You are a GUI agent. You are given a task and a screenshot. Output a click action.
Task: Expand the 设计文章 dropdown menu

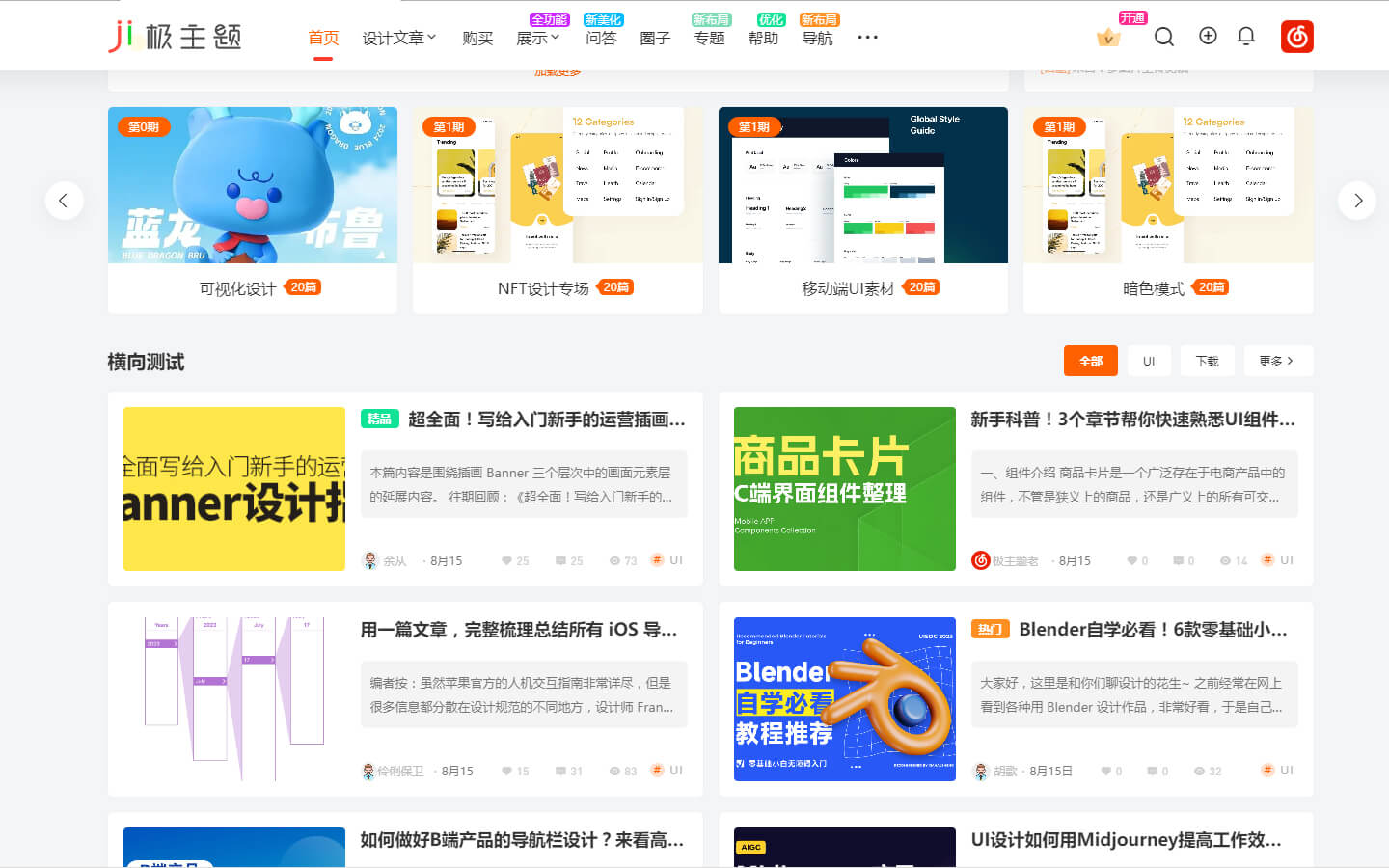(x=398, y=38)
